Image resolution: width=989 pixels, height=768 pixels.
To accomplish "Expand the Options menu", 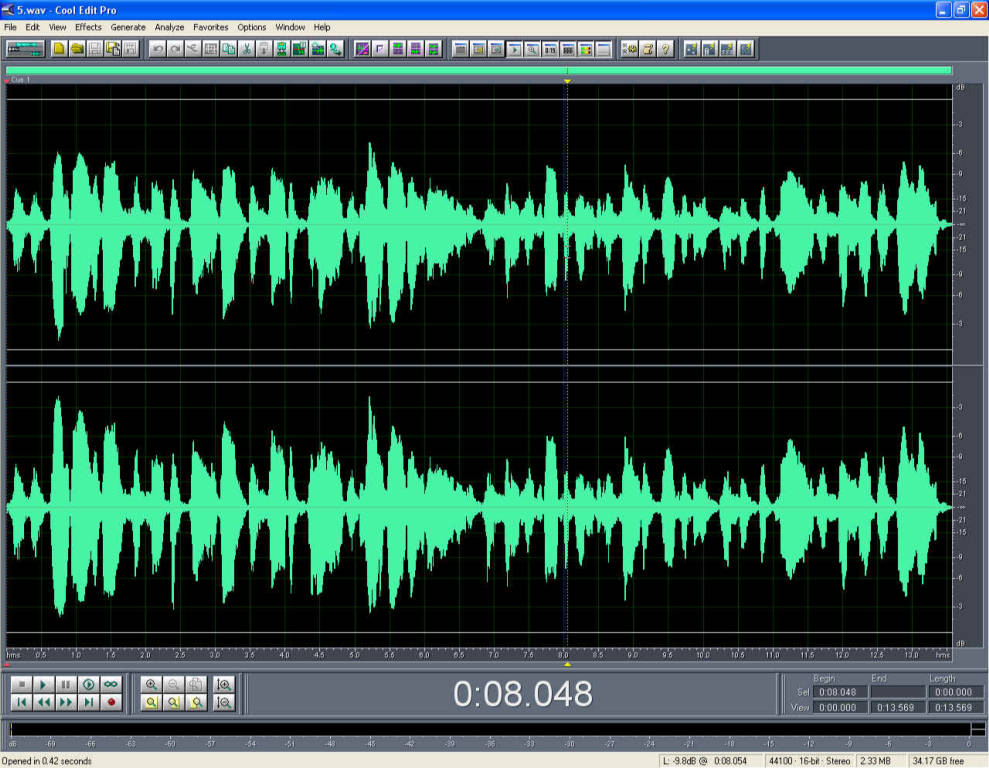I will point(252,27).
